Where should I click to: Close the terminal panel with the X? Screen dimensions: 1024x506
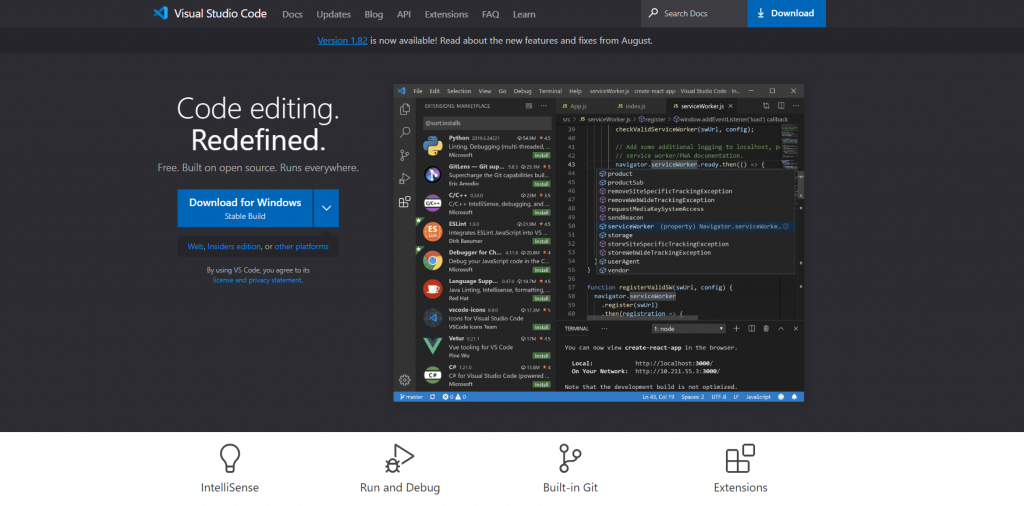795,328
